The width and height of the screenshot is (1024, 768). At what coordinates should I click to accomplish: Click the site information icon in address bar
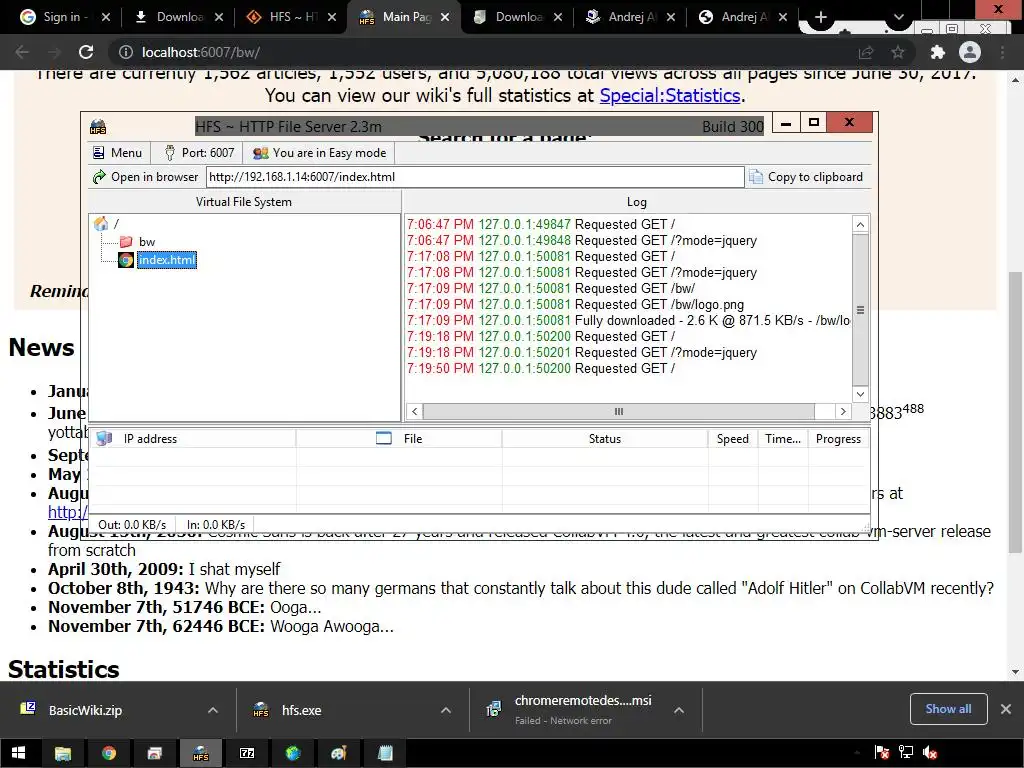click(x=125, y=52)
